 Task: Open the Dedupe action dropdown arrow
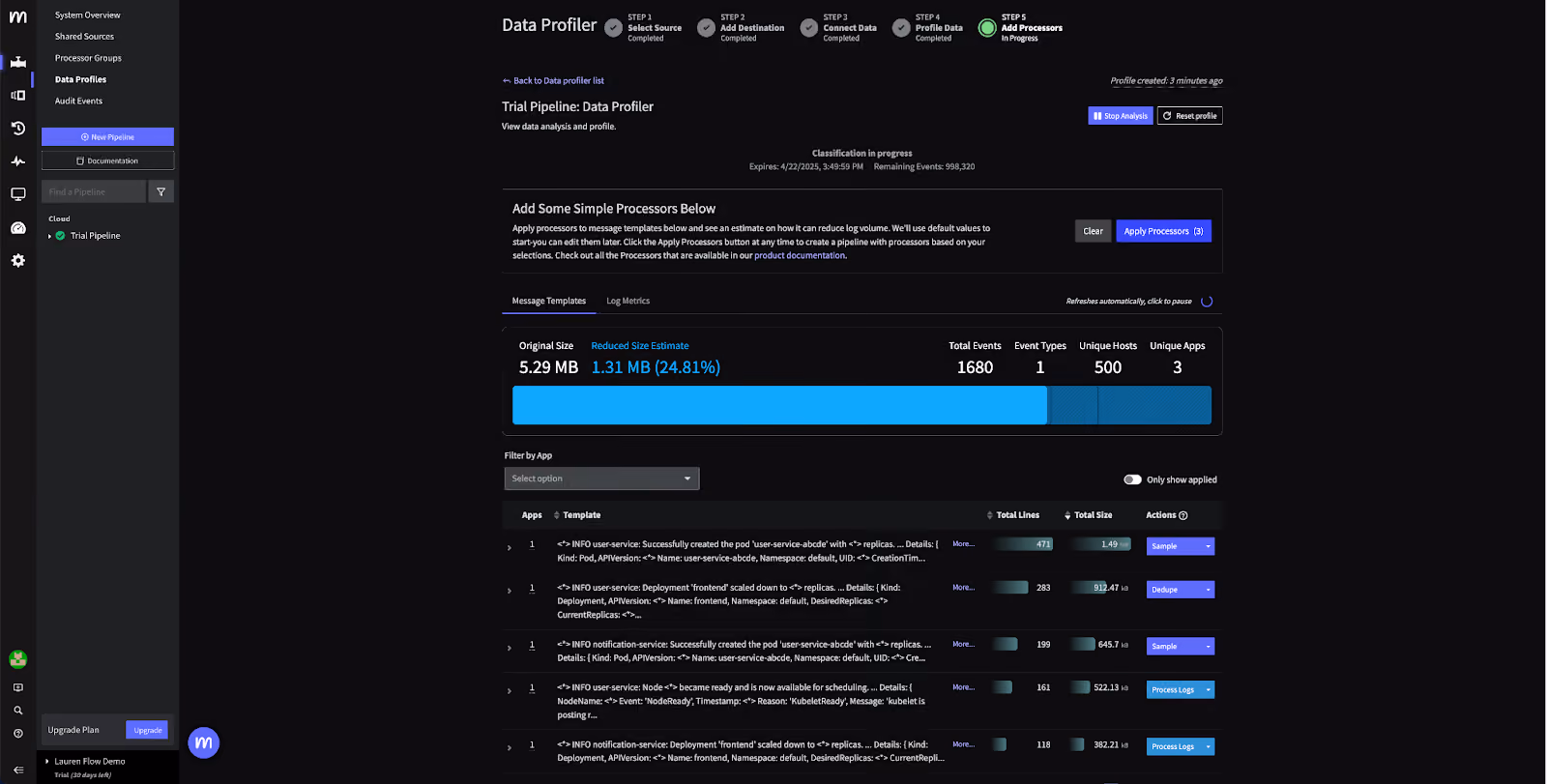(1208, 590)
